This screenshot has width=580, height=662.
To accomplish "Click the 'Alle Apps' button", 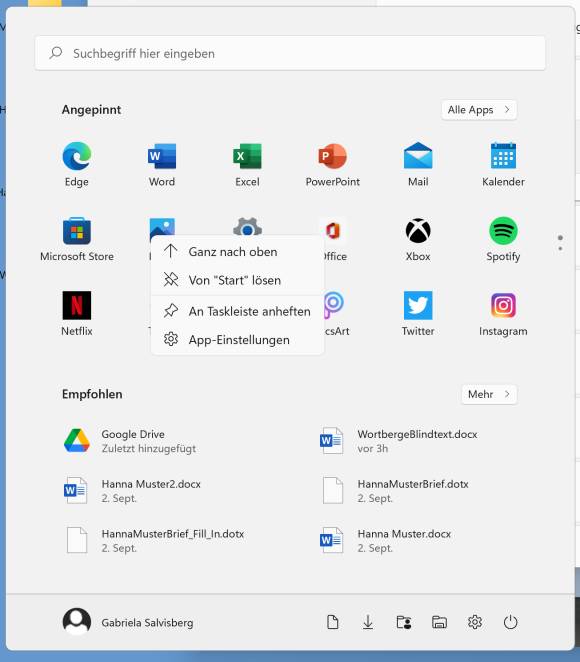I will point(479,110).
